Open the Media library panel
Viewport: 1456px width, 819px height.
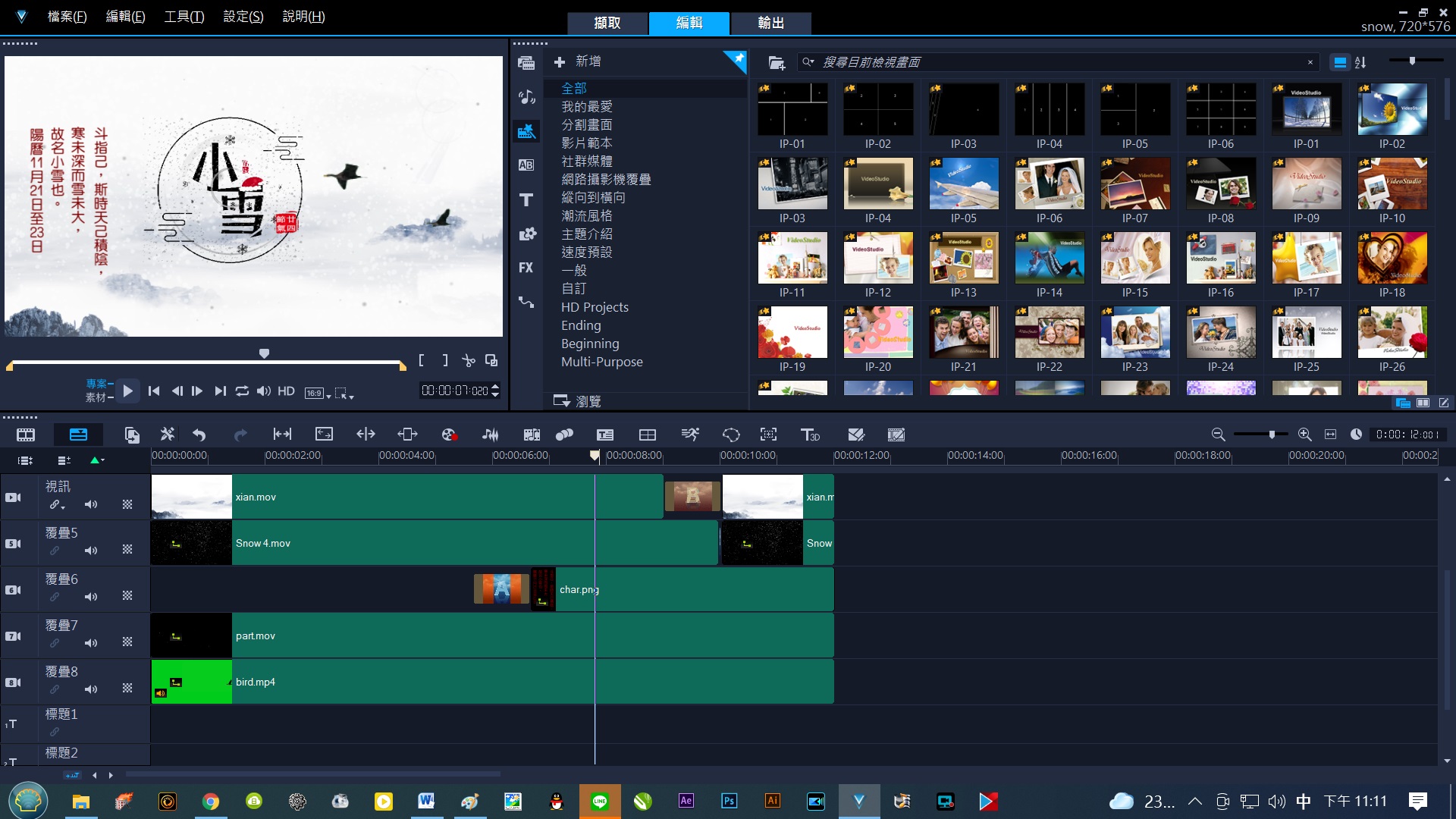coord(526,63)
